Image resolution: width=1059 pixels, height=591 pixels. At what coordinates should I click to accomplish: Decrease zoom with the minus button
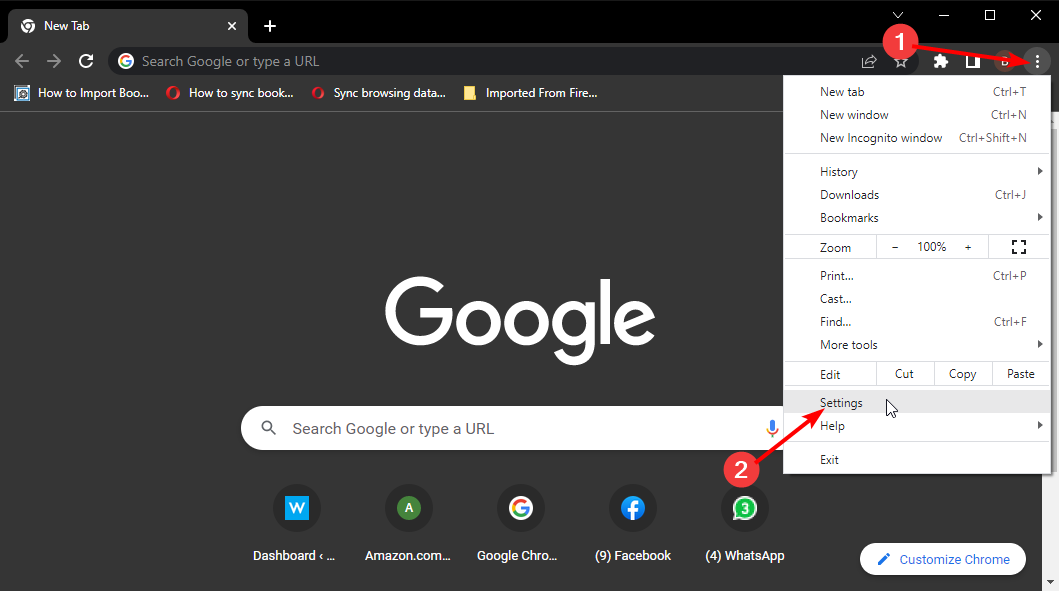coord(895,247)
